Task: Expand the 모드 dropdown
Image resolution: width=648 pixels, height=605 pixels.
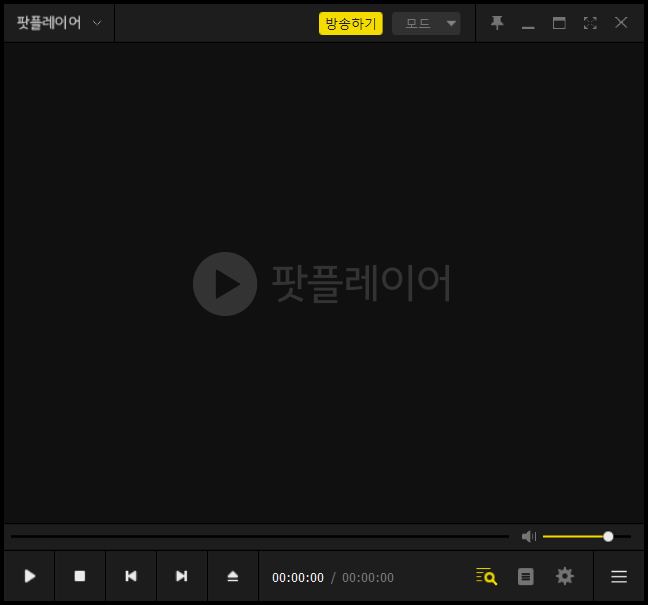Action: 426,23
